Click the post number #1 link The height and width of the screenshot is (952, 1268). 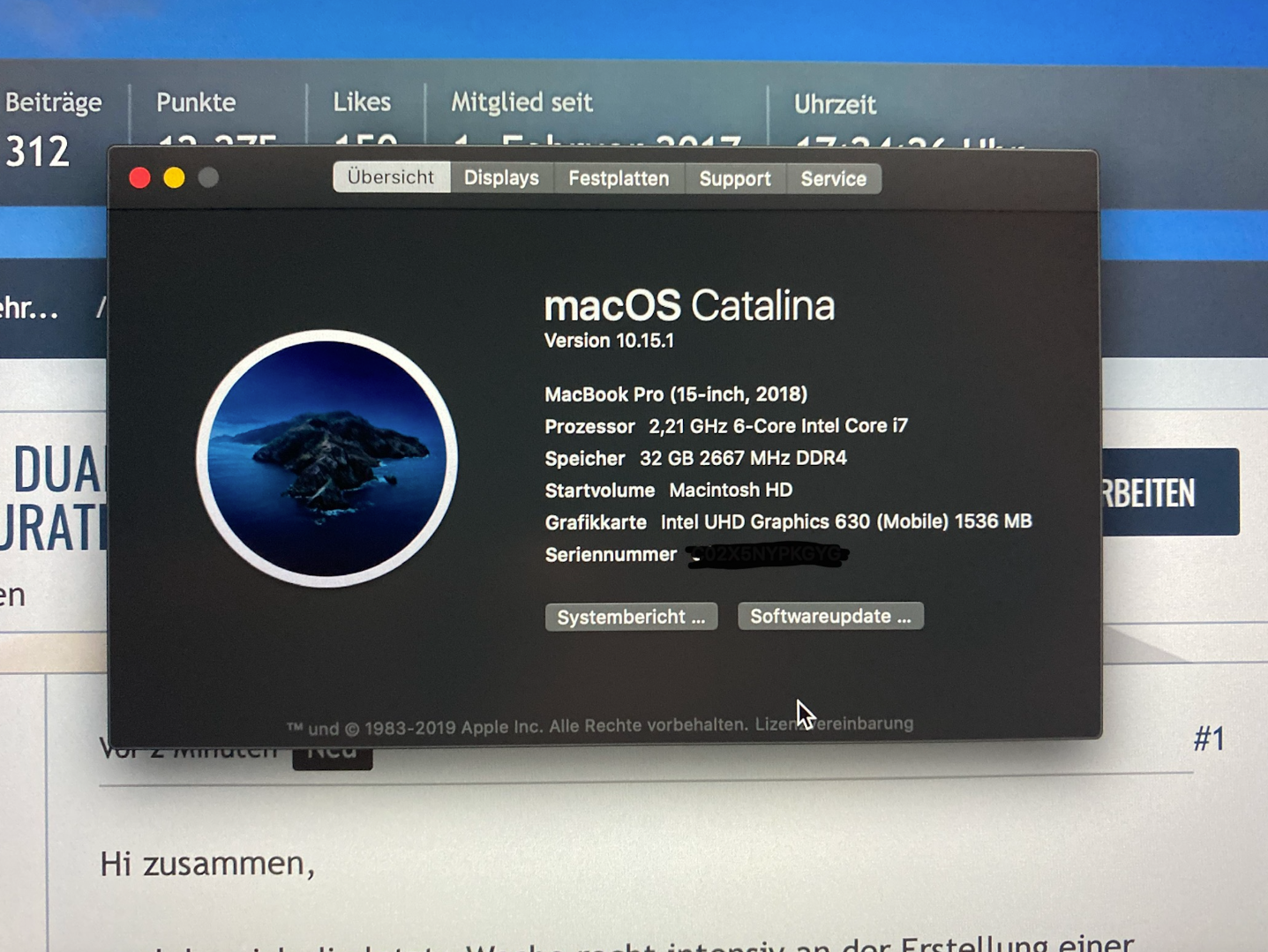coord(1210,738)
